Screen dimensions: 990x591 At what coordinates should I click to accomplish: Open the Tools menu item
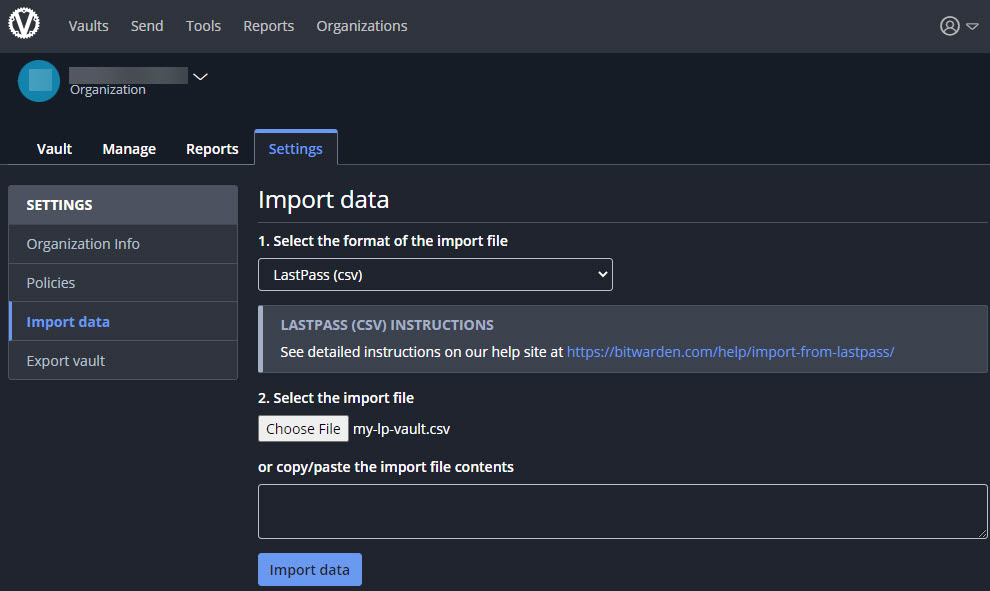pyautogui.click(x=203, y=26)
